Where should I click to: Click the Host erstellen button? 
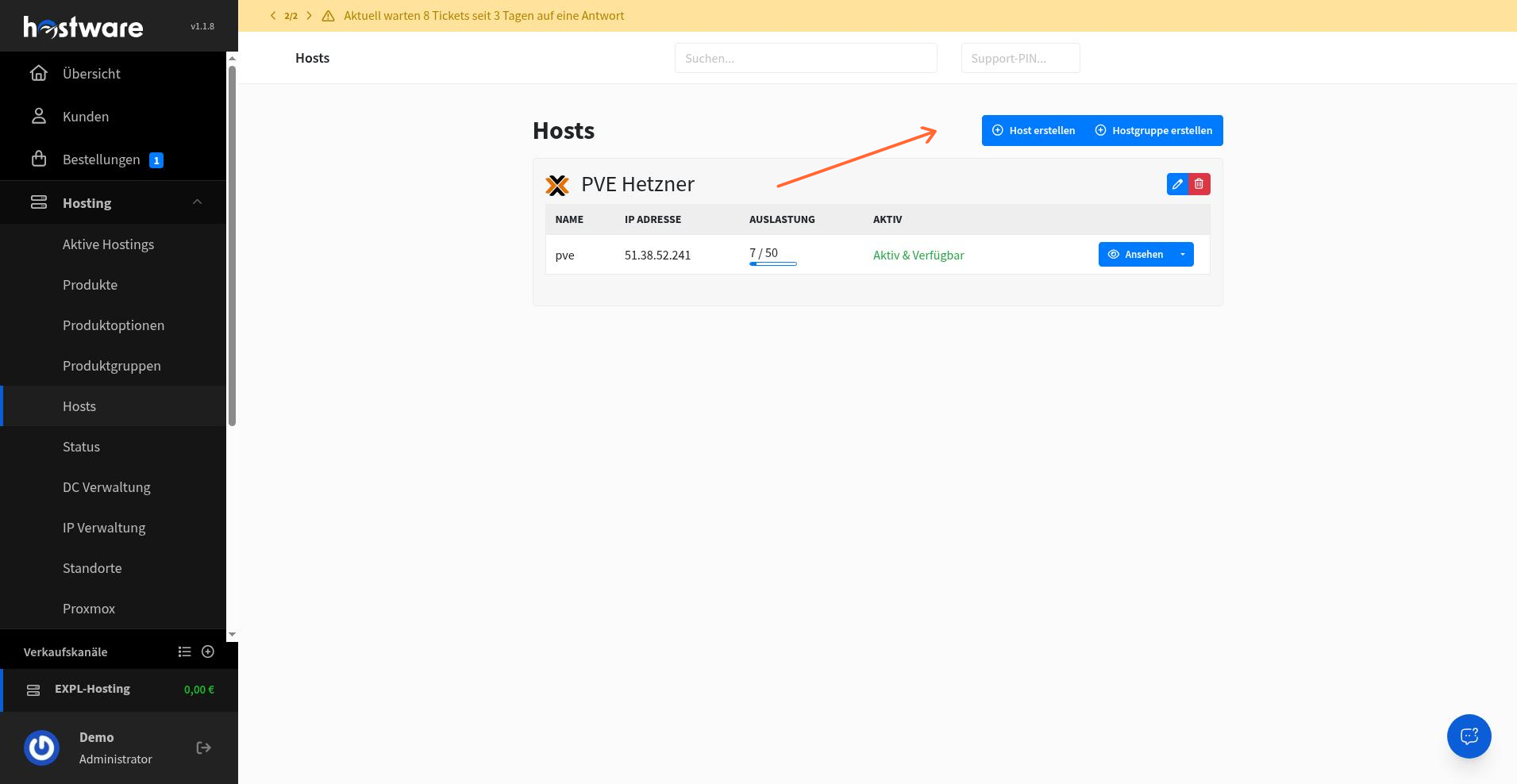(1034, 131)
